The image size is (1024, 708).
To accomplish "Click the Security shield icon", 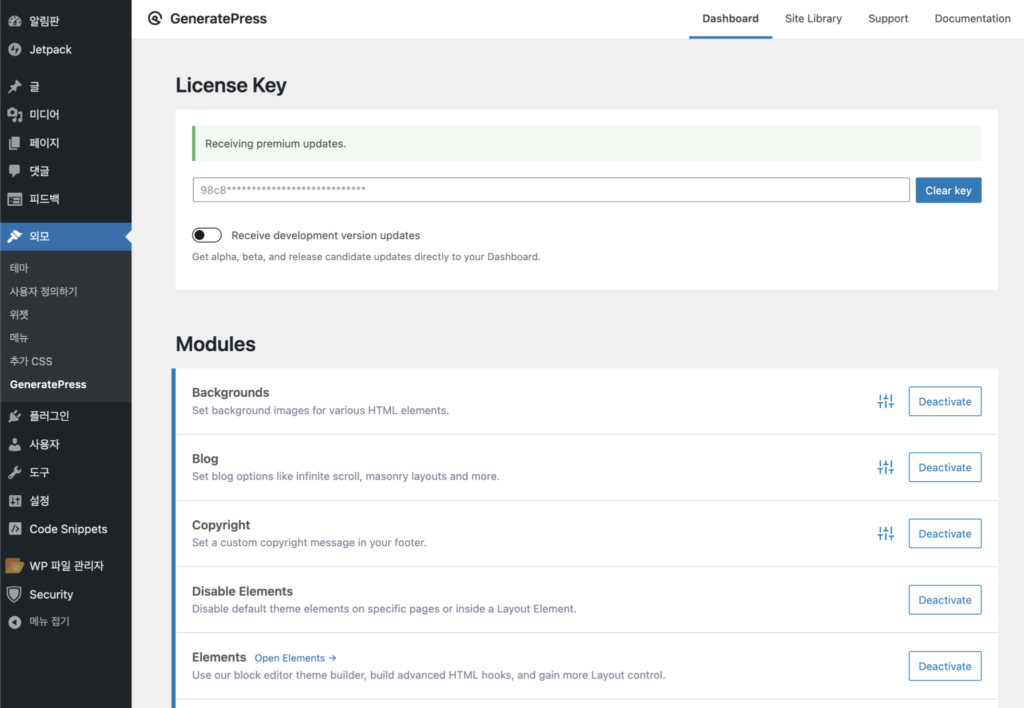I will click(14, 594).
